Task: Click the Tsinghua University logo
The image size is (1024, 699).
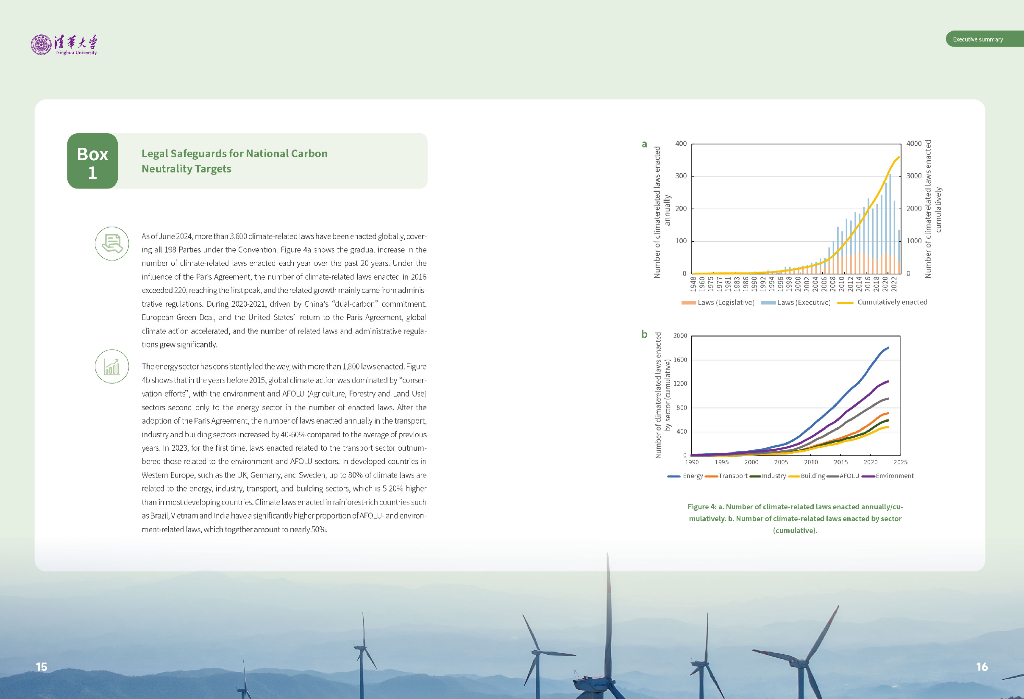Action: coord(64,44)
